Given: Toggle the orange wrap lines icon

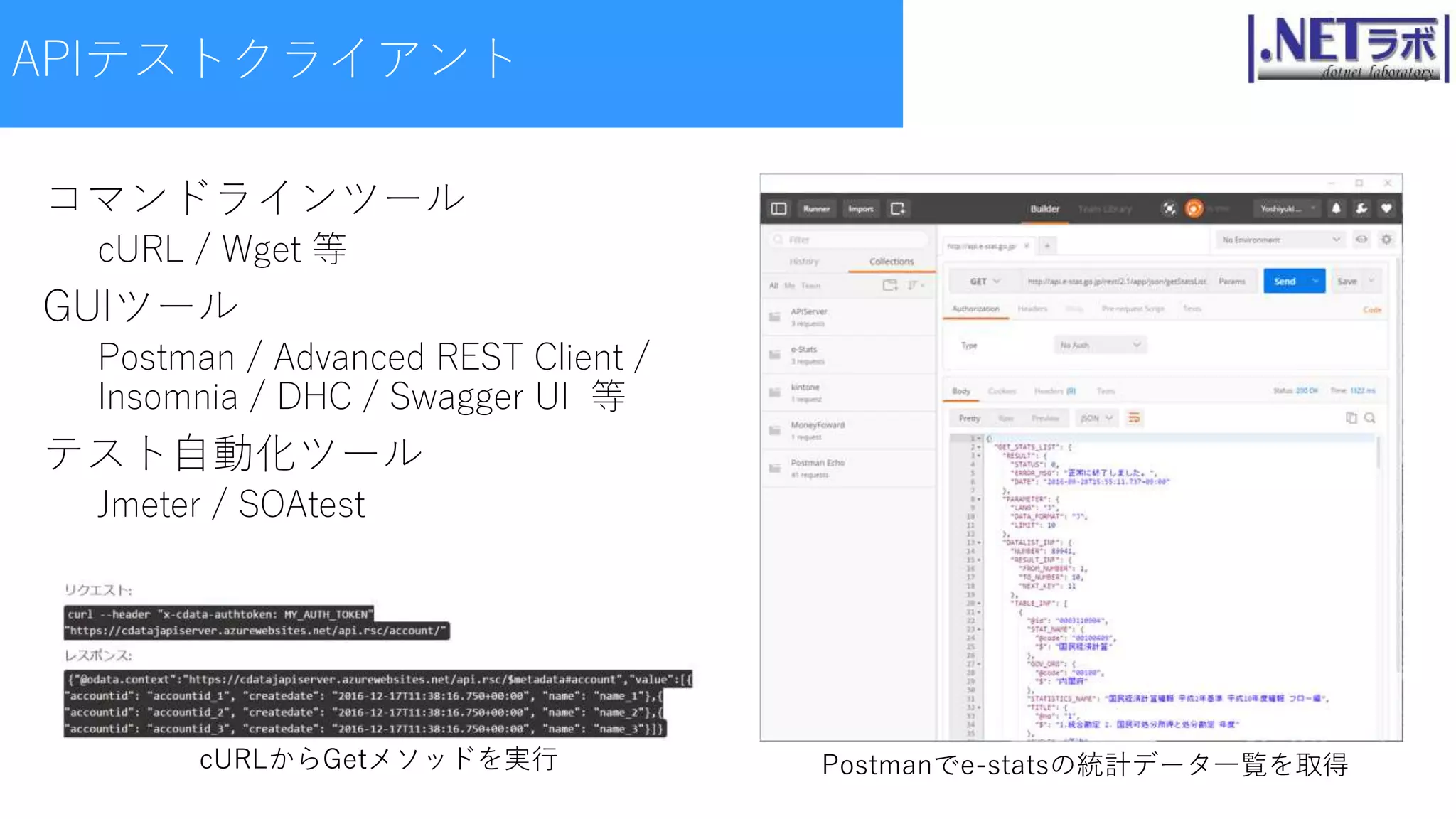Looking at the screenshot, I should (1134, 418).
